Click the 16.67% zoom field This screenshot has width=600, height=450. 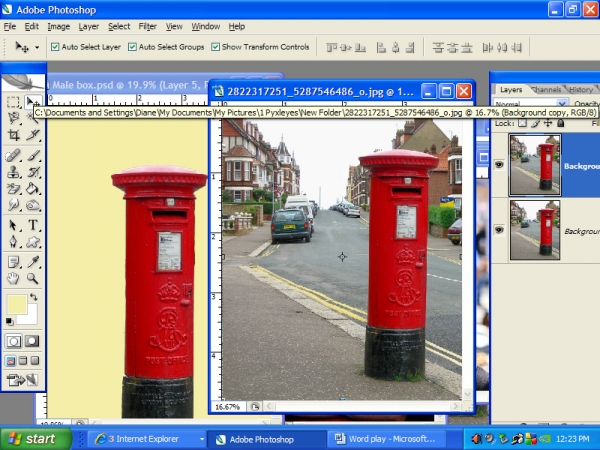pos(228,407)
